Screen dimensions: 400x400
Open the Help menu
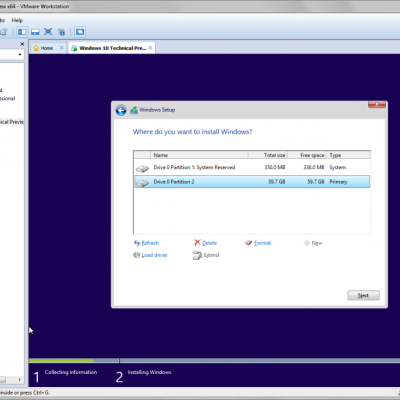pos(17,20)
